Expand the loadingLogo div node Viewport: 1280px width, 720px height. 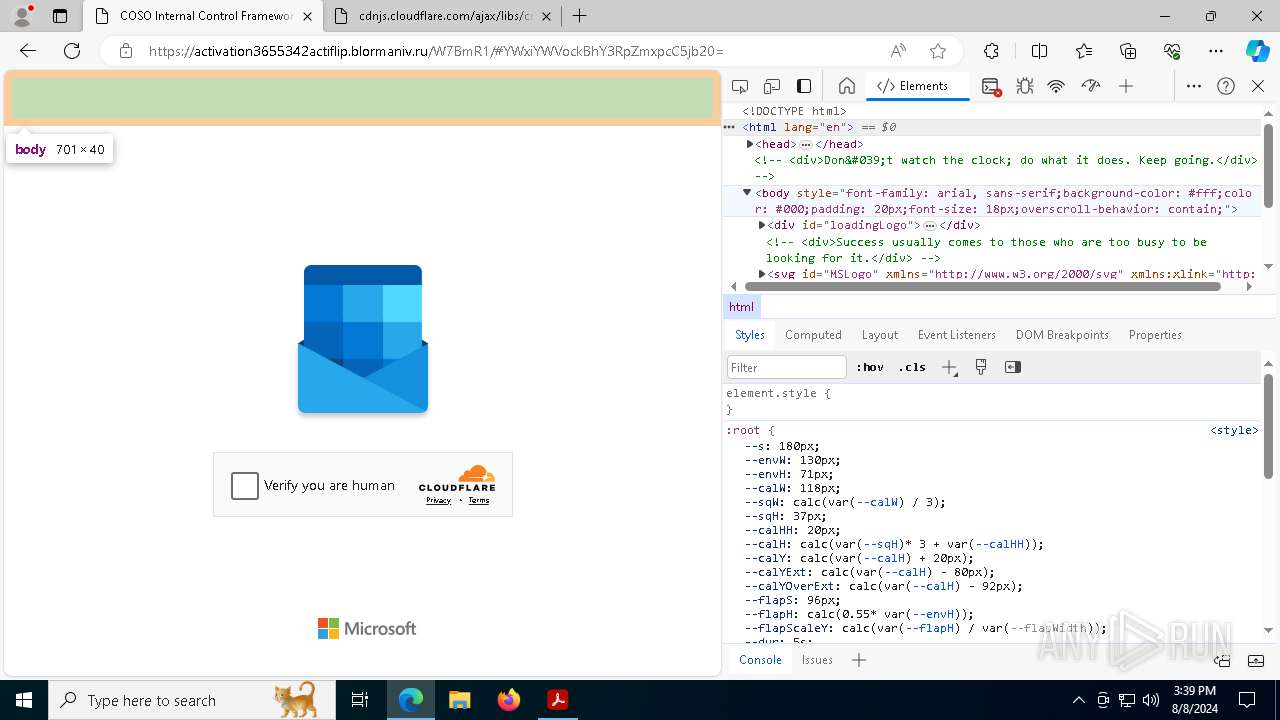click(762, 225)
